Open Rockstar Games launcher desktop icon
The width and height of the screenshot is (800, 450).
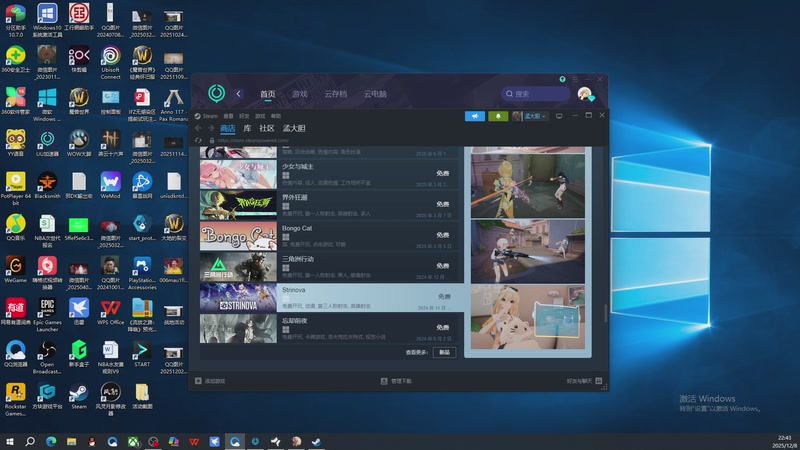pos(15,399)
